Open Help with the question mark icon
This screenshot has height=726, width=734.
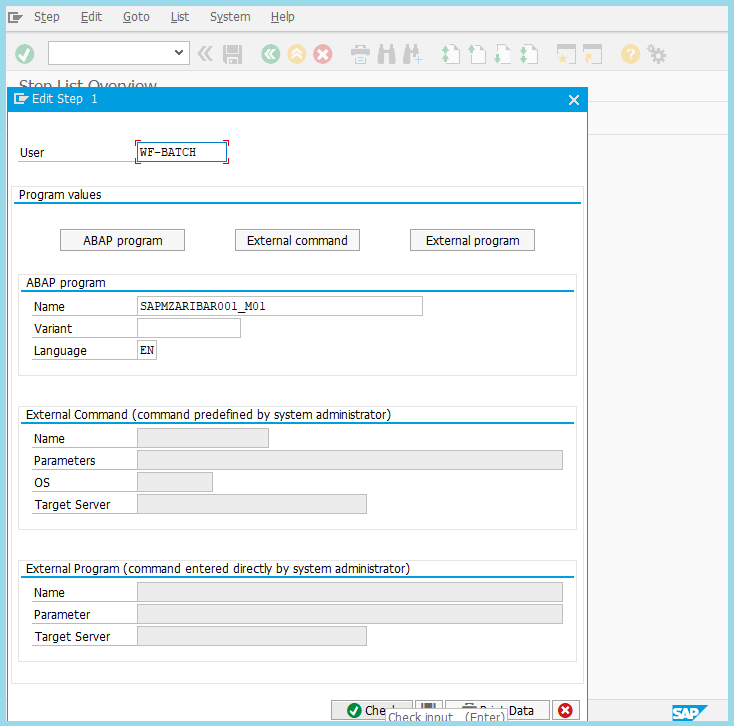pyautogui.click(x=630, y=54)
